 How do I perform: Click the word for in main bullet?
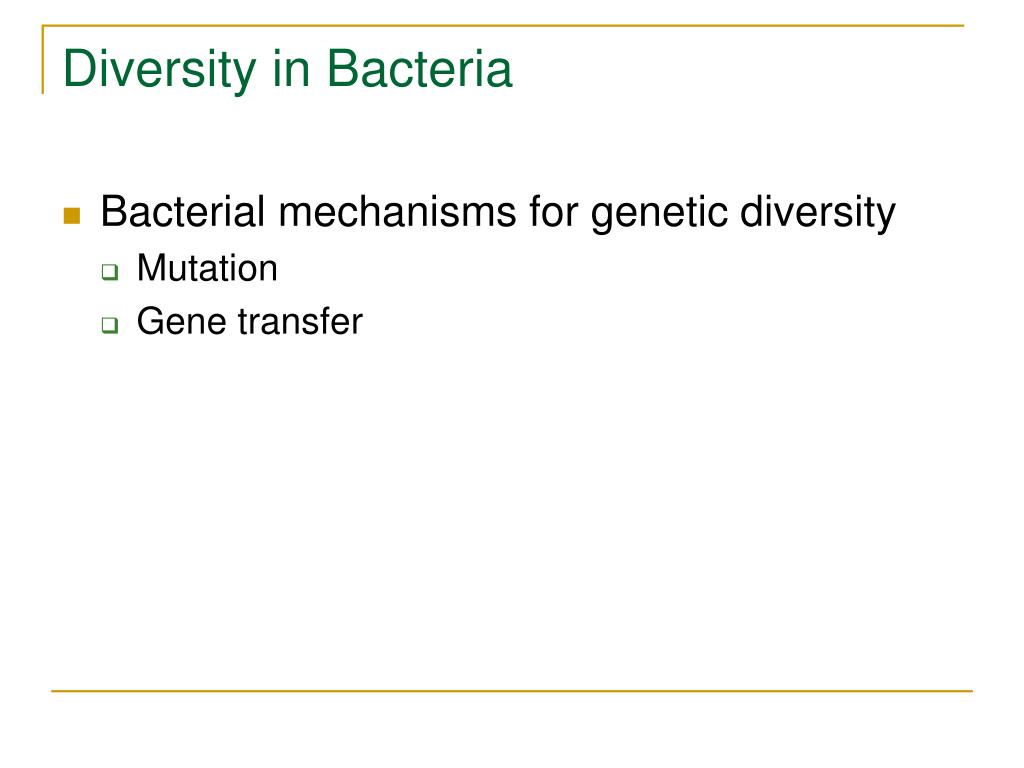(554, 212)
